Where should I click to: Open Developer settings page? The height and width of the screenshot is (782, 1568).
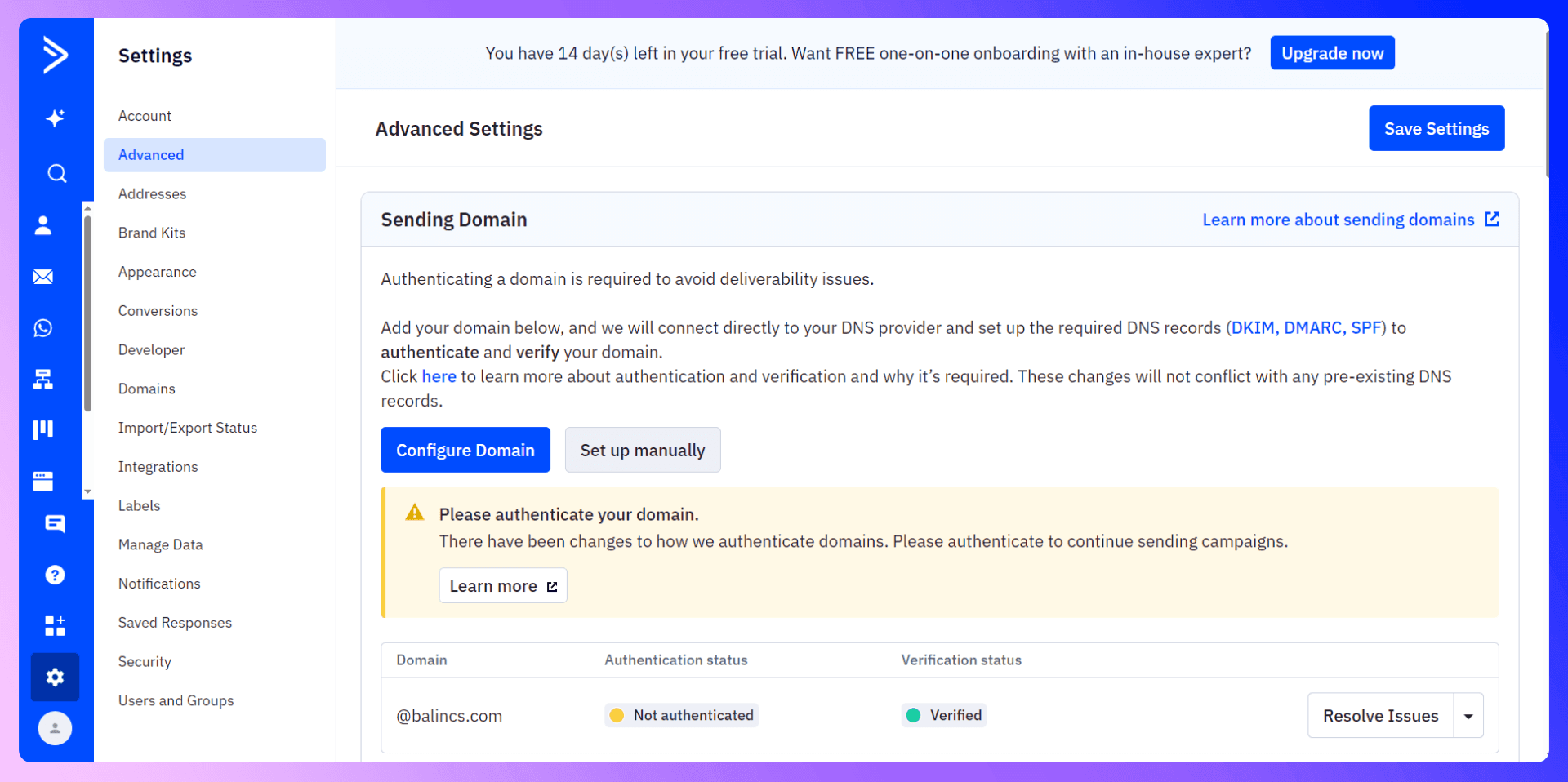[x=151, y=350]
